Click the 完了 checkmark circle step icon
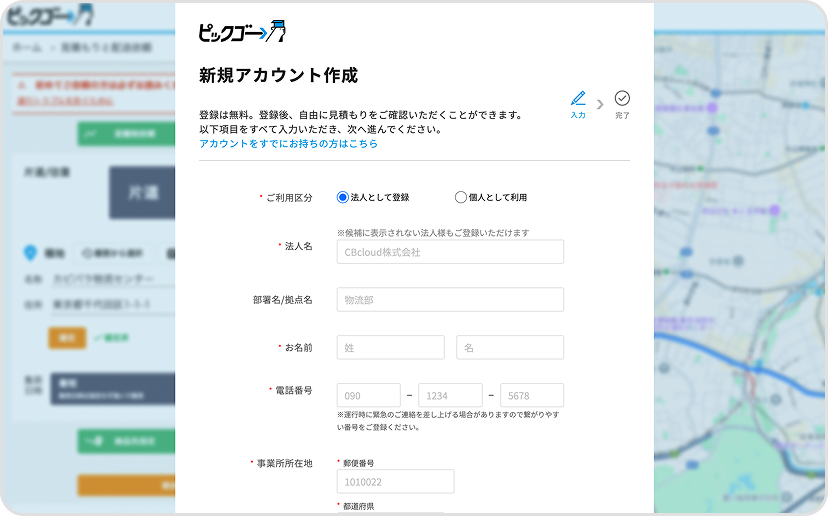The image size is (828, 516). tap(622, 98)
